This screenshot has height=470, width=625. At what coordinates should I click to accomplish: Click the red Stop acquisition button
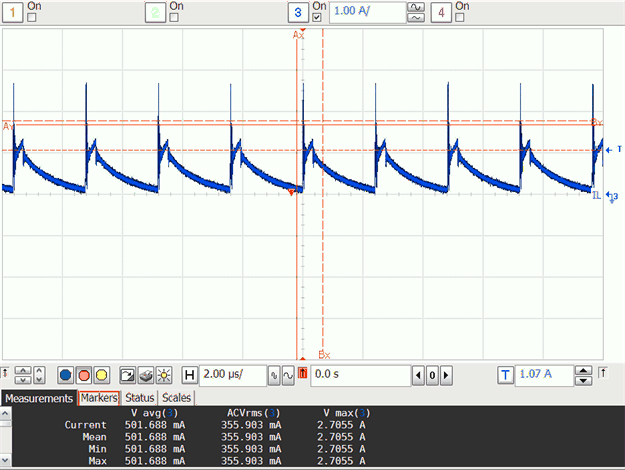point(84,375)
